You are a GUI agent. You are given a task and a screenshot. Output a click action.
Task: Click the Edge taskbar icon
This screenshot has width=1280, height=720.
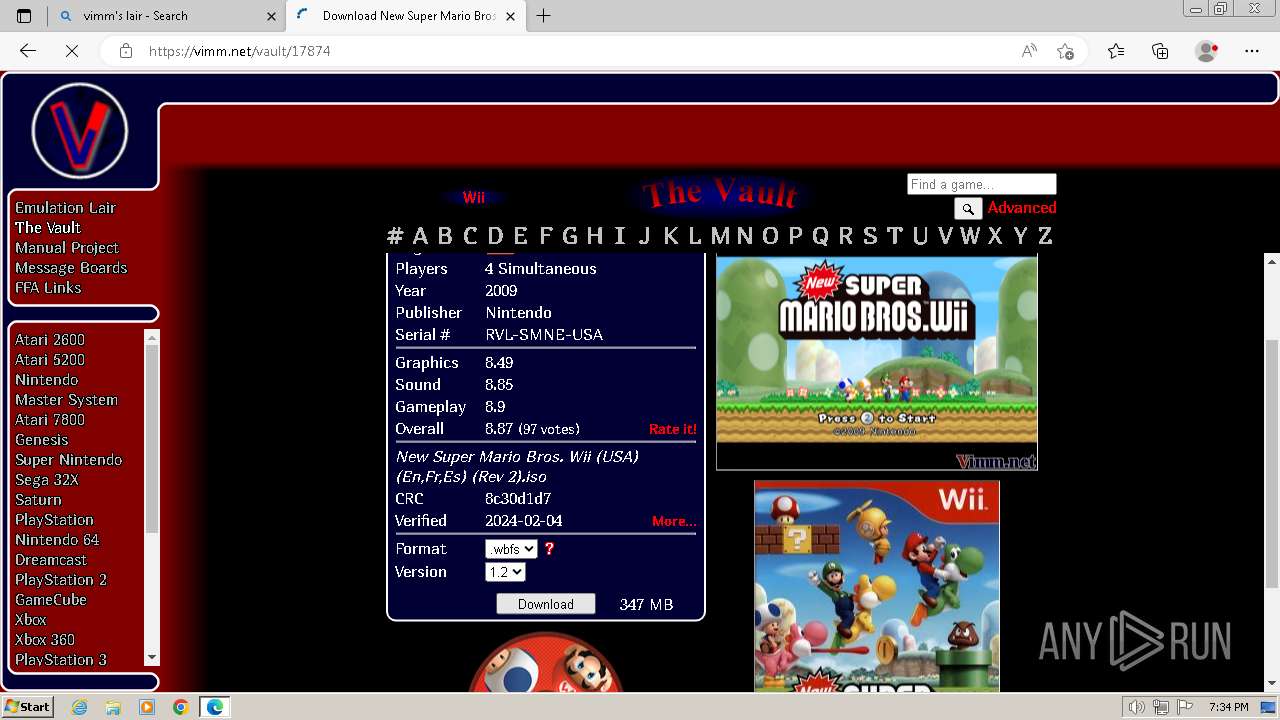click(215, 707)
